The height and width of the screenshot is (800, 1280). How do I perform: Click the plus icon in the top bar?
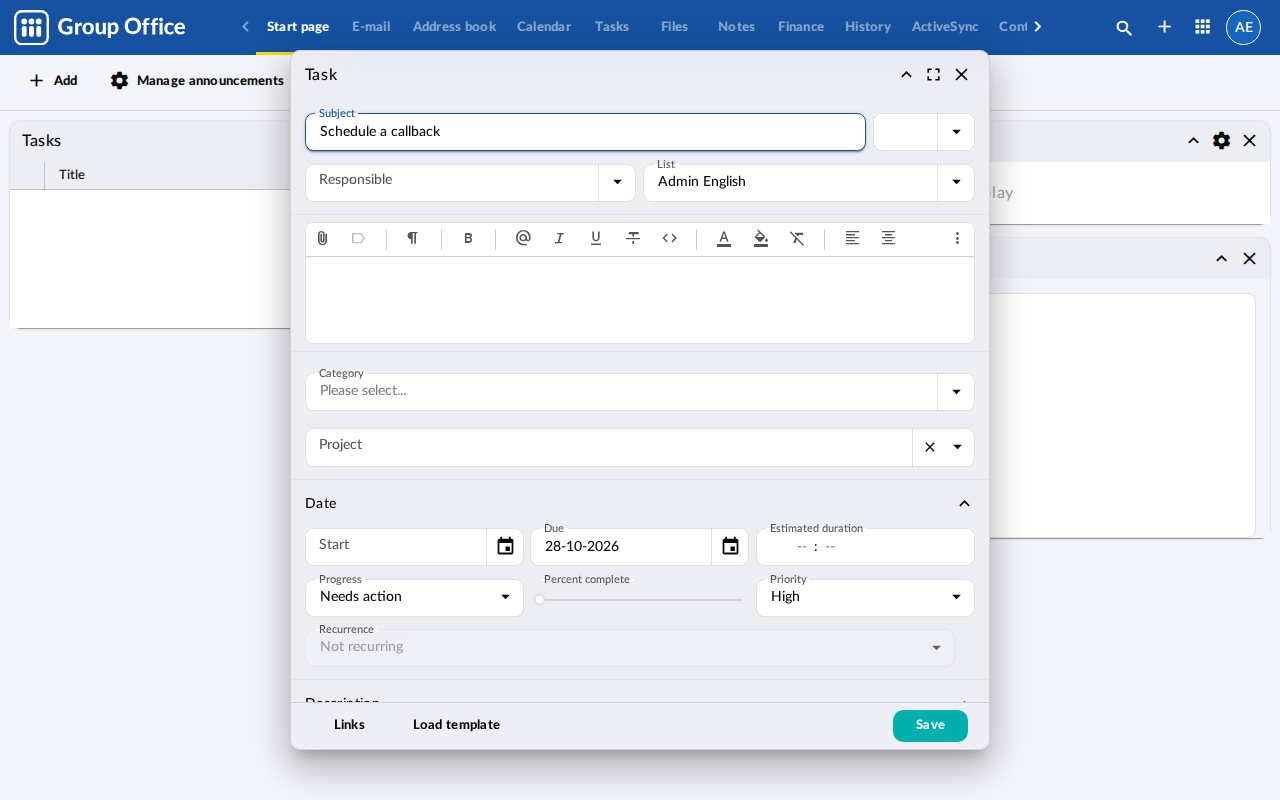[1164, 27]
